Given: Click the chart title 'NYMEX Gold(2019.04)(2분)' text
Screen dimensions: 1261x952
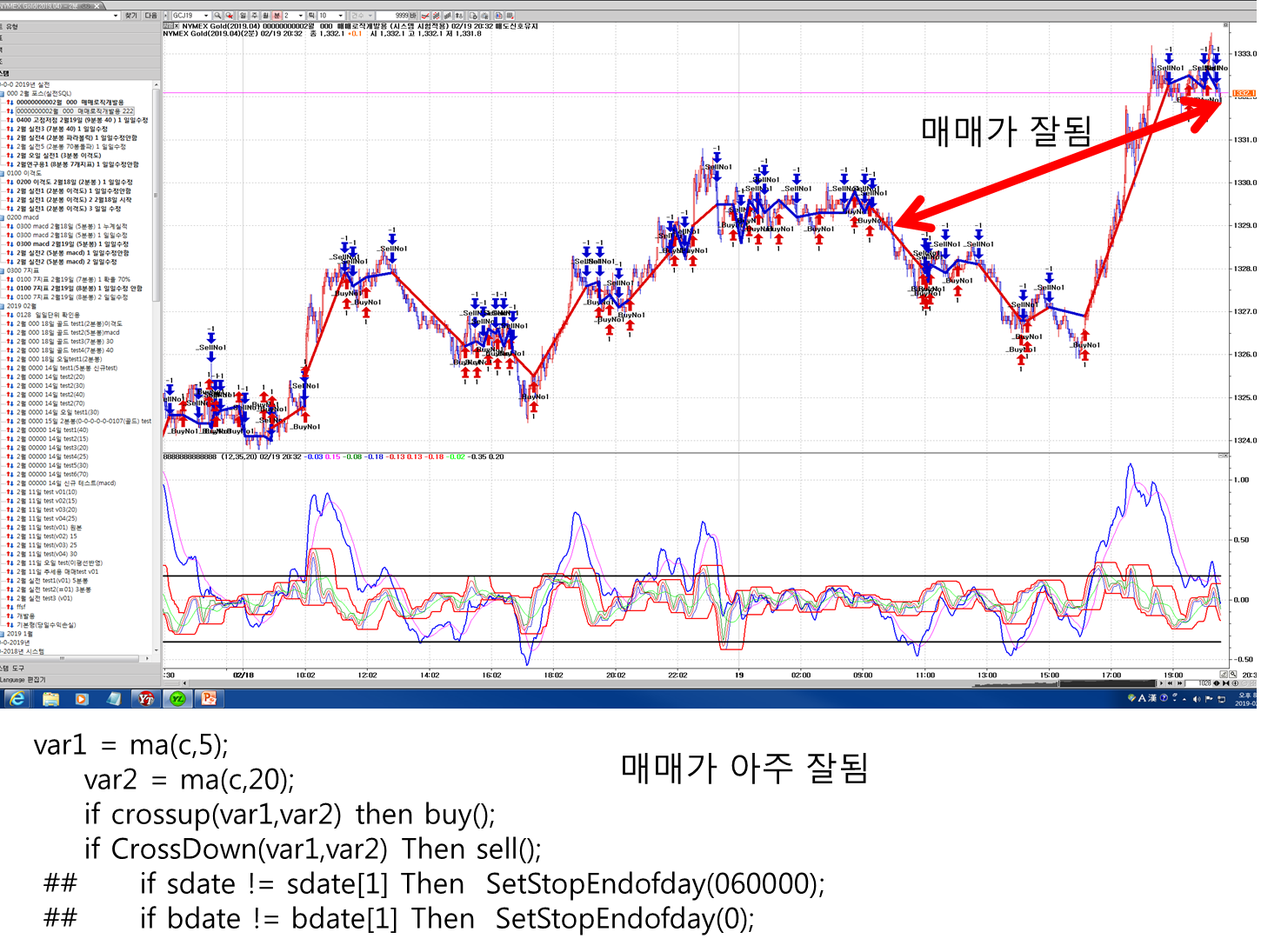Looking at the screenshot, I should [x=210, y=34].
